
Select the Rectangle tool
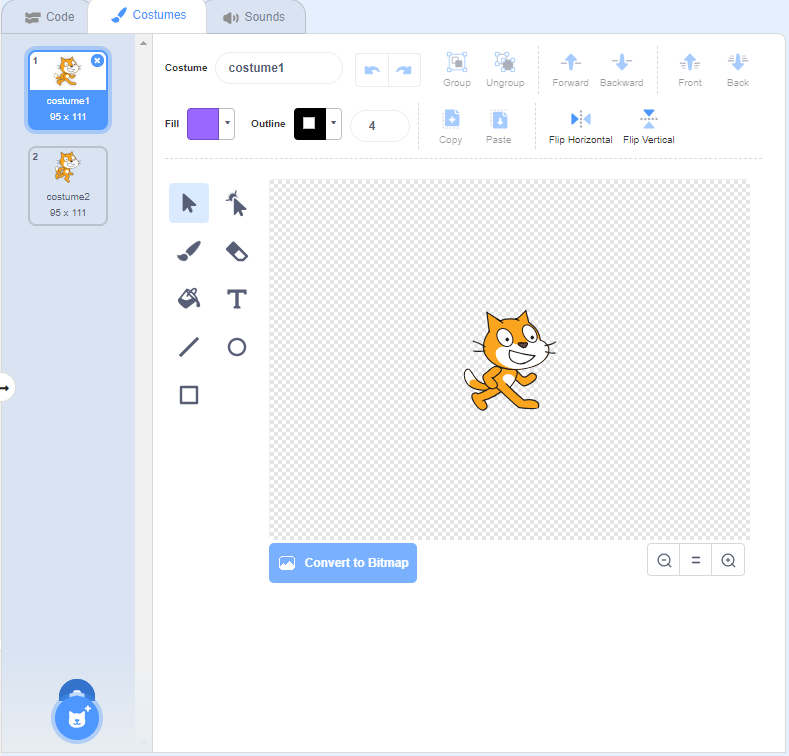(189, 395)
